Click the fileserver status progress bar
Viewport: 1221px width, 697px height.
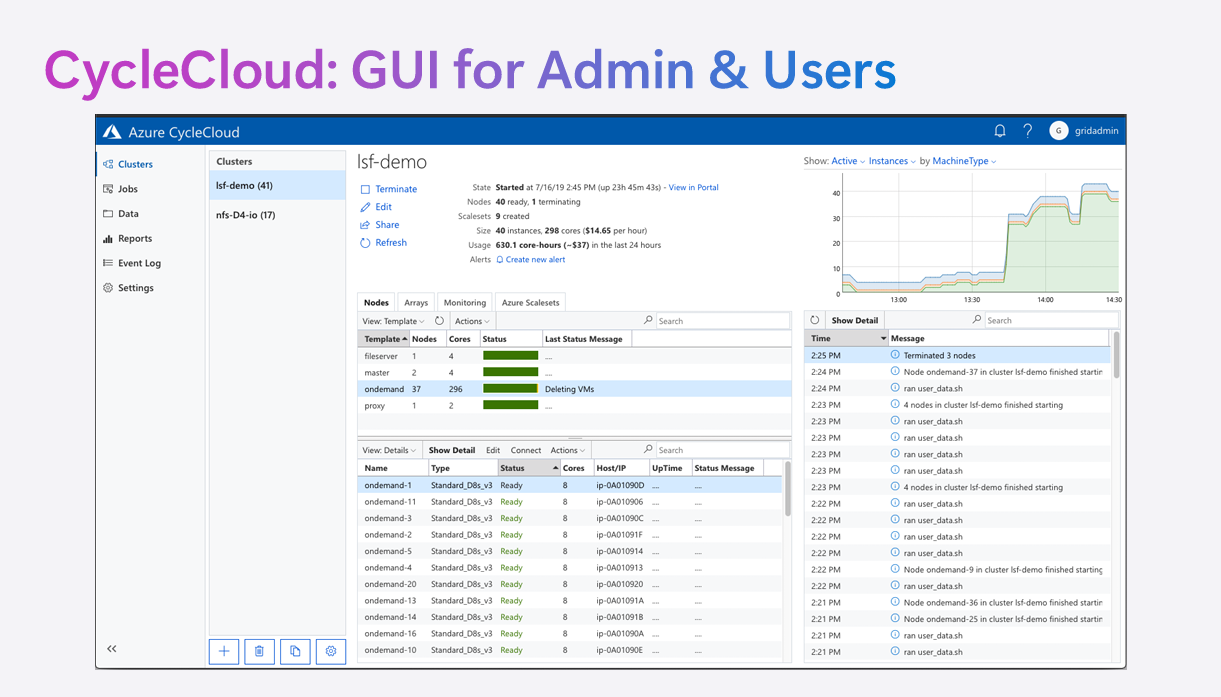coord(511,355)
